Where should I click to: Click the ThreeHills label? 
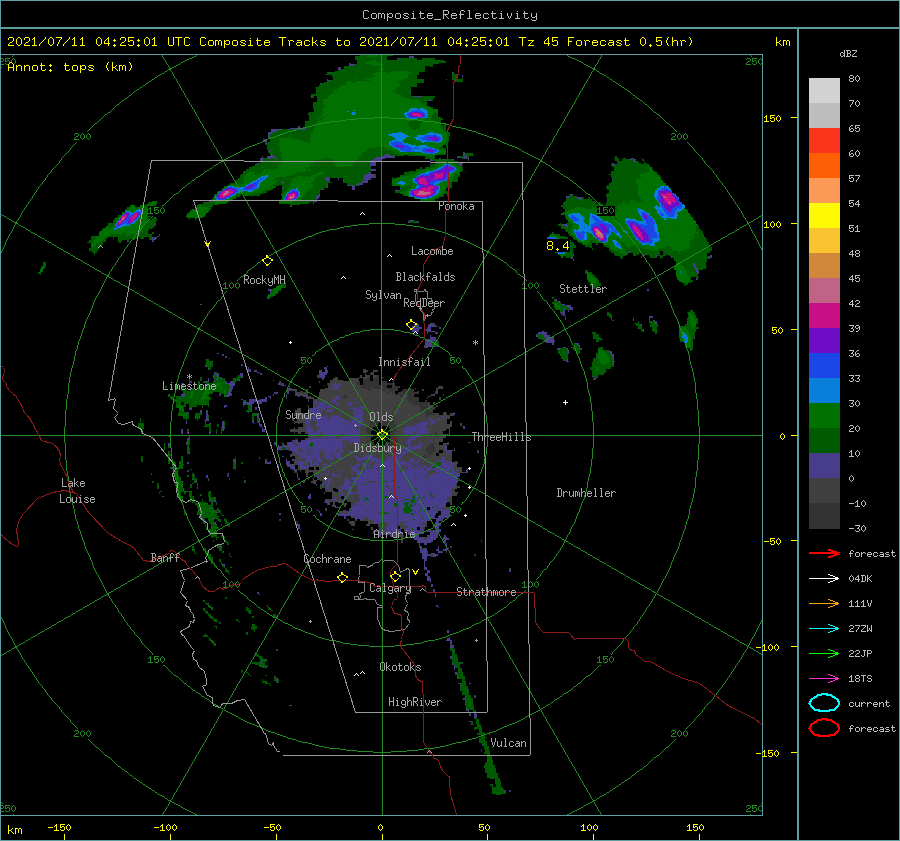click(x=501, y=437)
